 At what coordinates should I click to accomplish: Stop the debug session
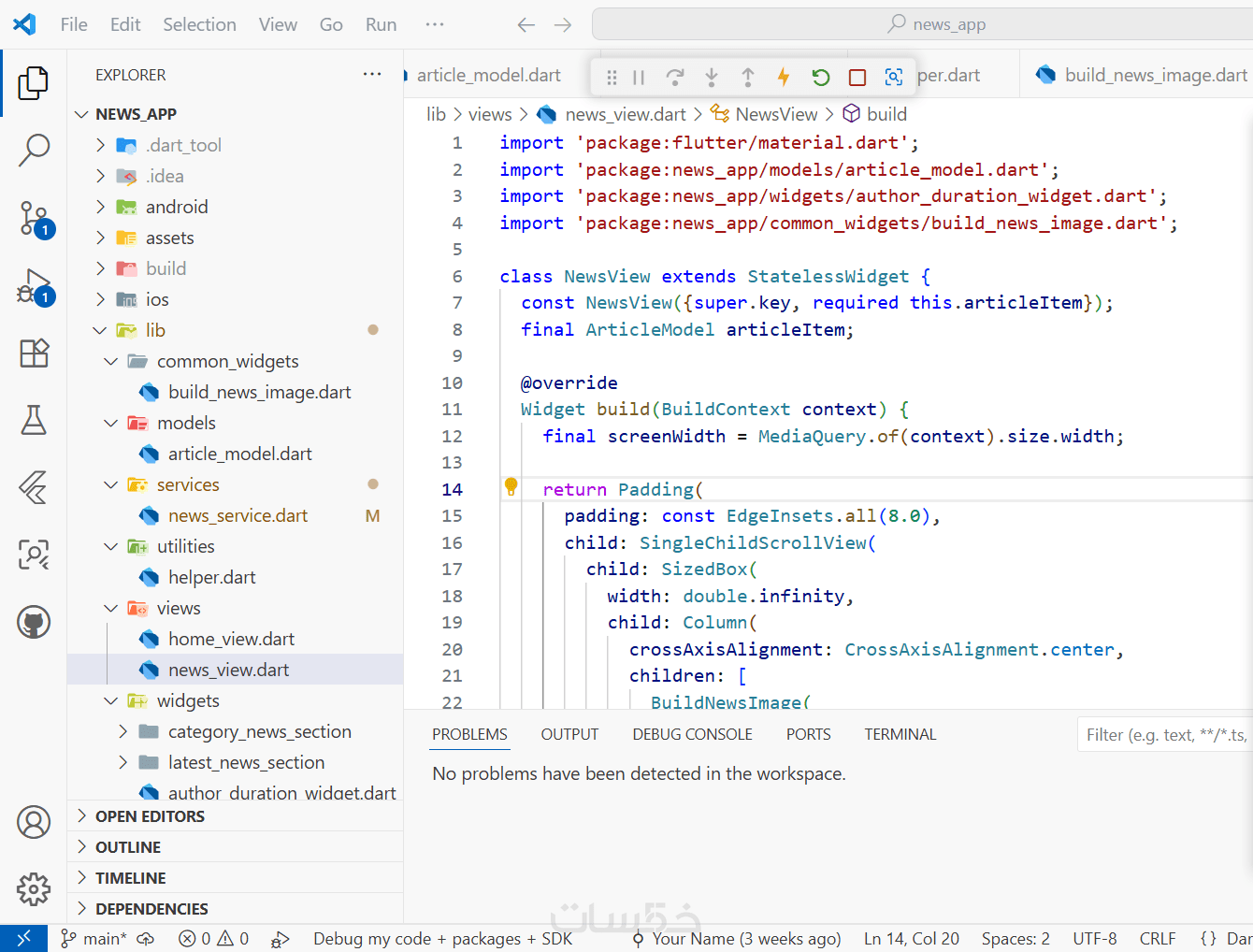[857, 78]
